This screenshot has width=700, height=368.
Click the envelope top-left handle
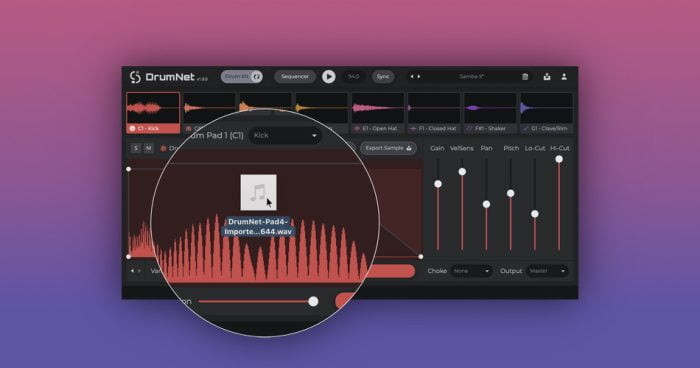pyautogui.click(x=129, y=169)
